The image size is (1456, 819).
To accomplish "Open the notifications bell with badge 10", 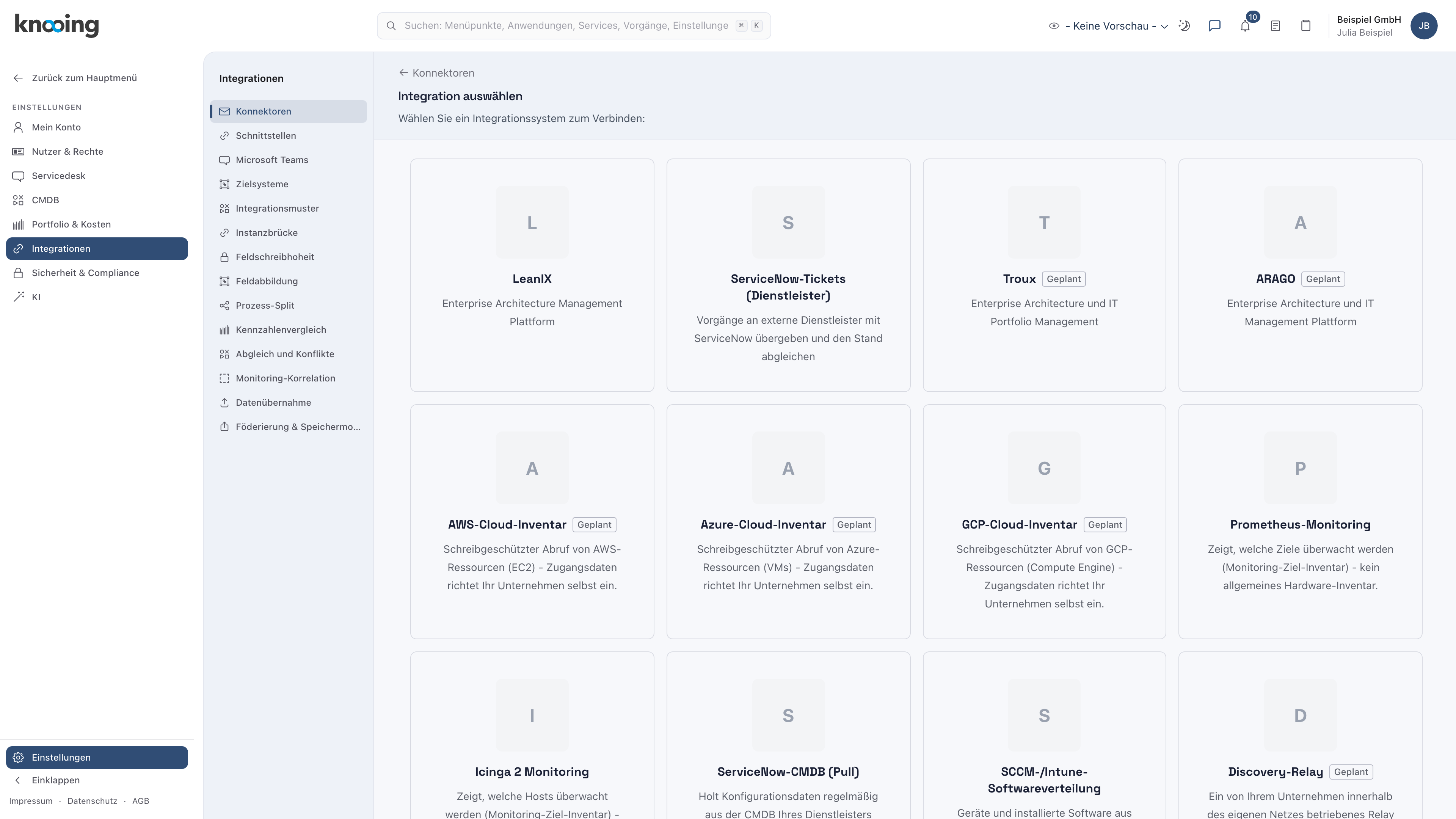I will [1245, 26].
